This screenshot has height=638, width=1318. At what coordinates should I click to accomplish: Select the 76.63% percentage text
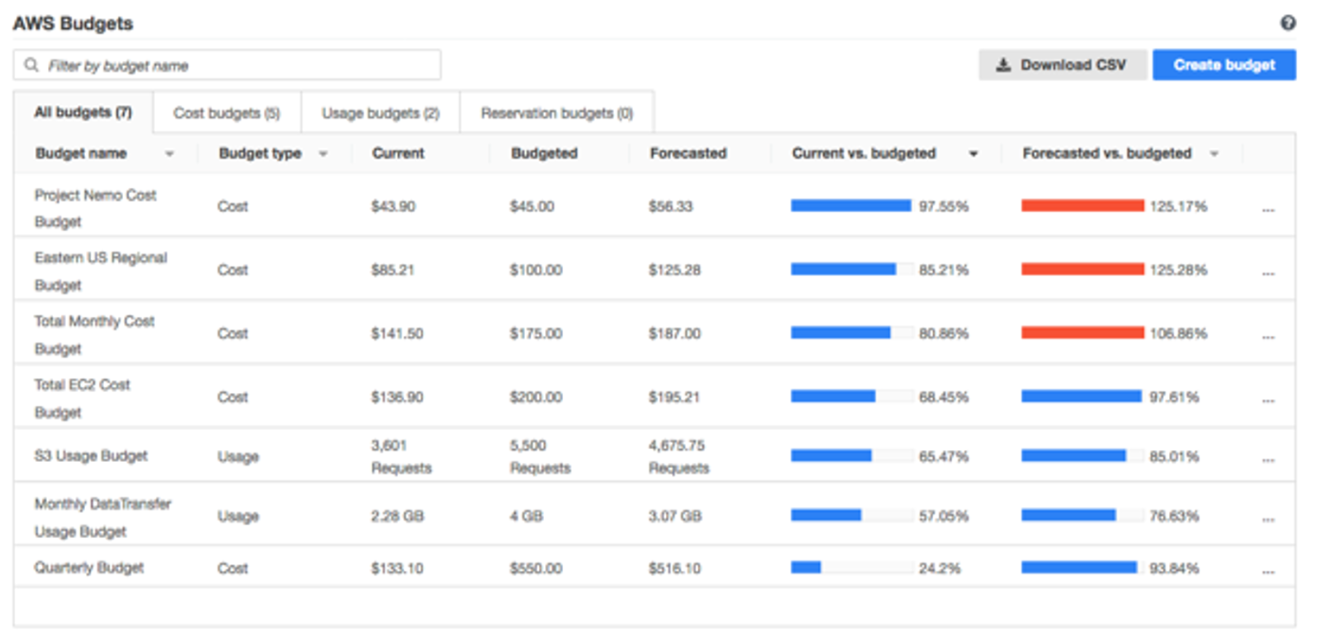pyautogui.click(x=1174, y=516)
